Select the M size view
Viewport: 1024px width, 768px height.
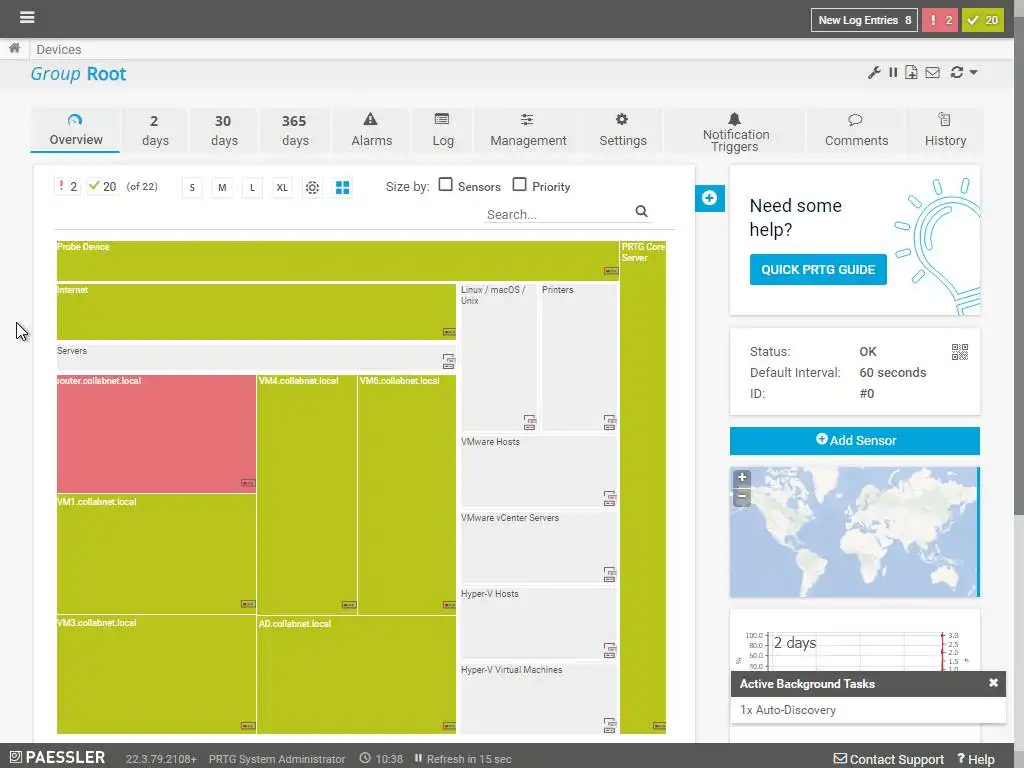coord(222,188)
